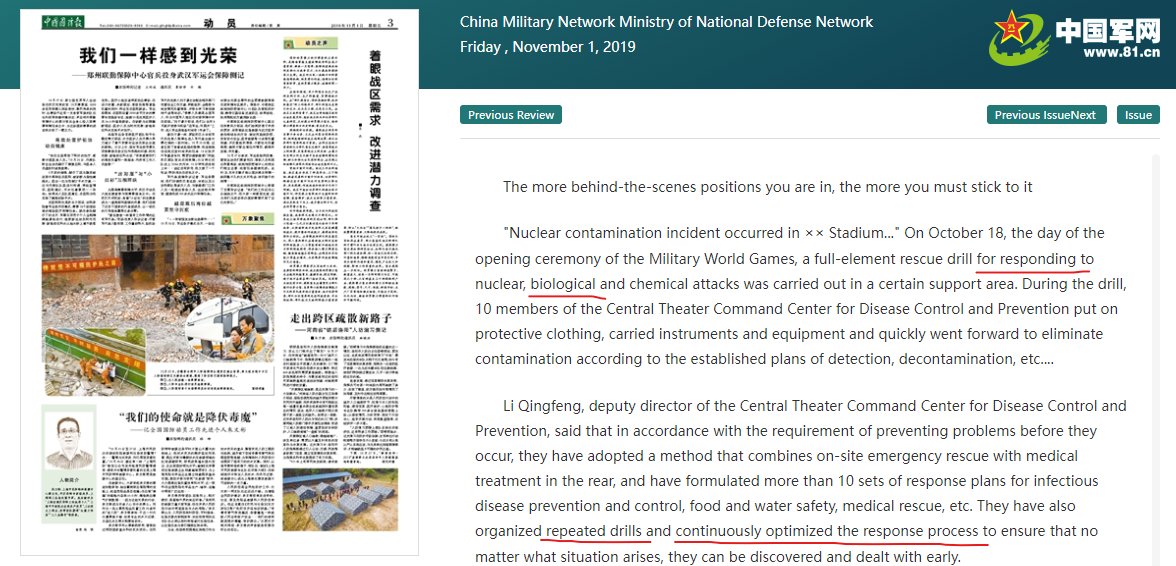1176x566 pixels.
Task: Open the tent camp aerial photo
Action: click(340, 498)
